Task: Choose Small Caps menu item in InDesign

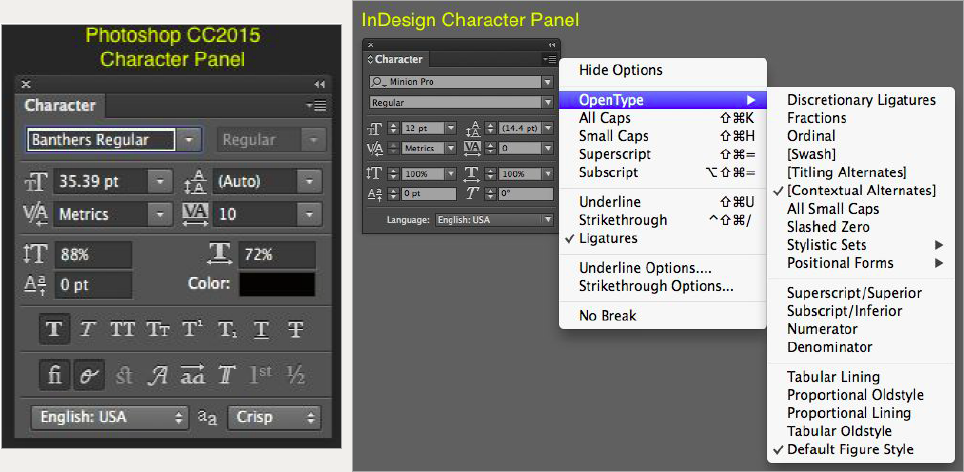Action: 663,136
